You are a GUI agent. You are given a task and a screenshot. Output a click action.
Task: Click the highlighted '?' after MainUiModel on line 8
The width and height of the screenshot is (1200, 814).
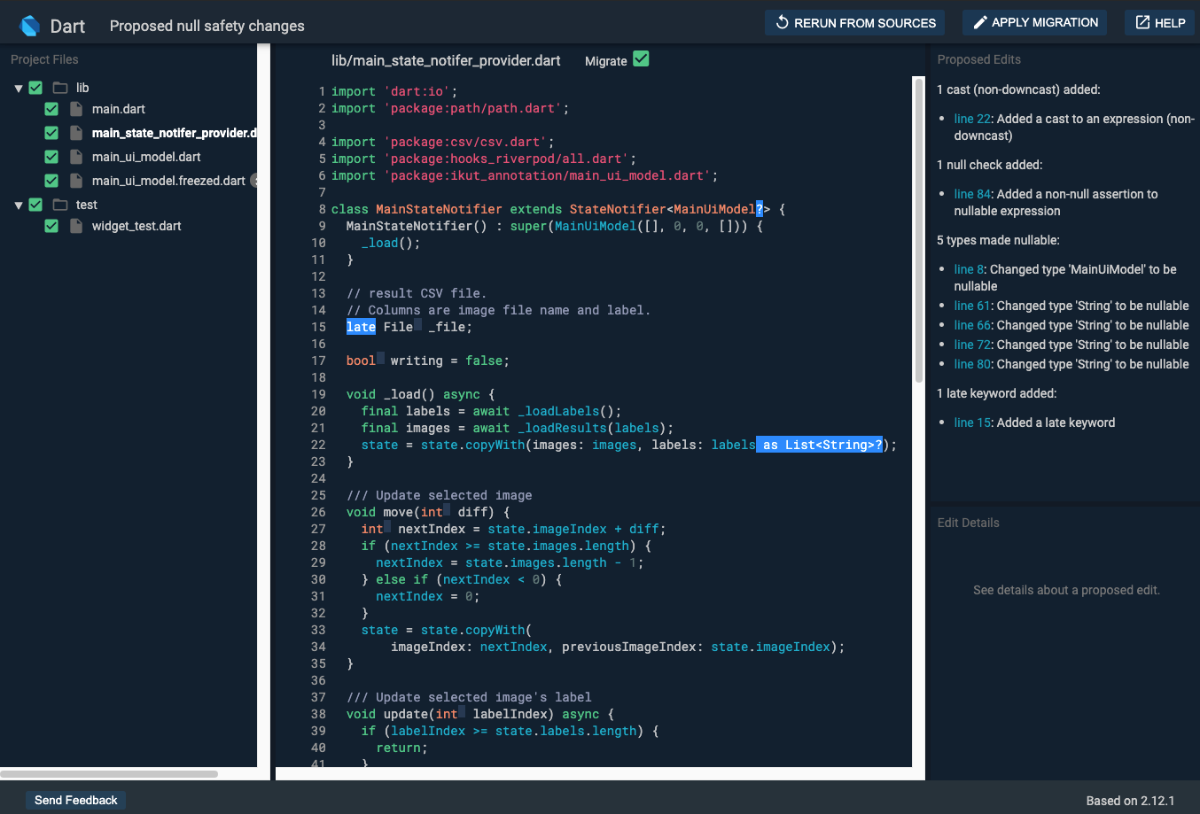(x=759, y=209)
